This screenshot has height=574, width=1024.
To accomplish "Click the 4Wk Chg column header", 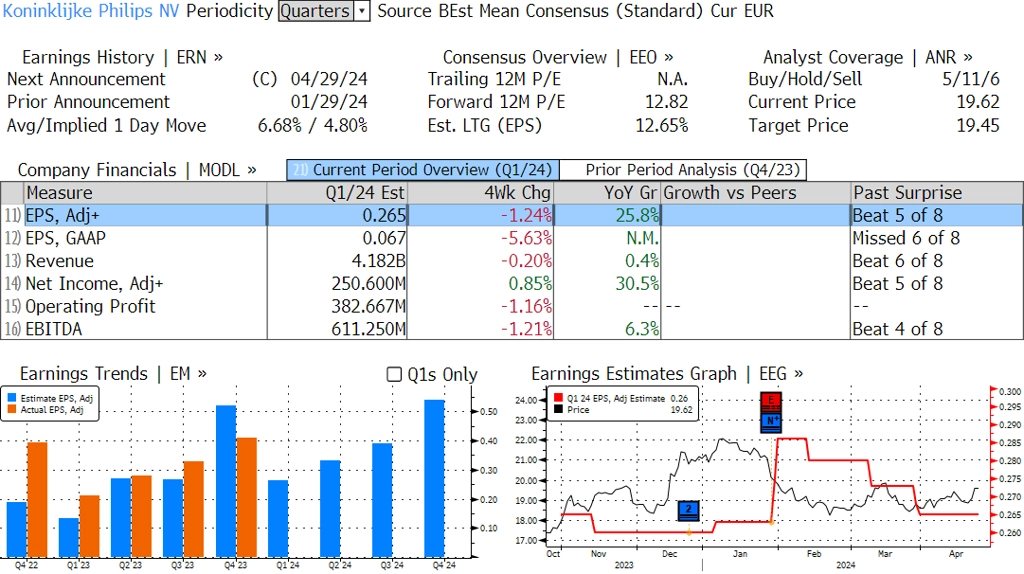I will coord(481,193).
